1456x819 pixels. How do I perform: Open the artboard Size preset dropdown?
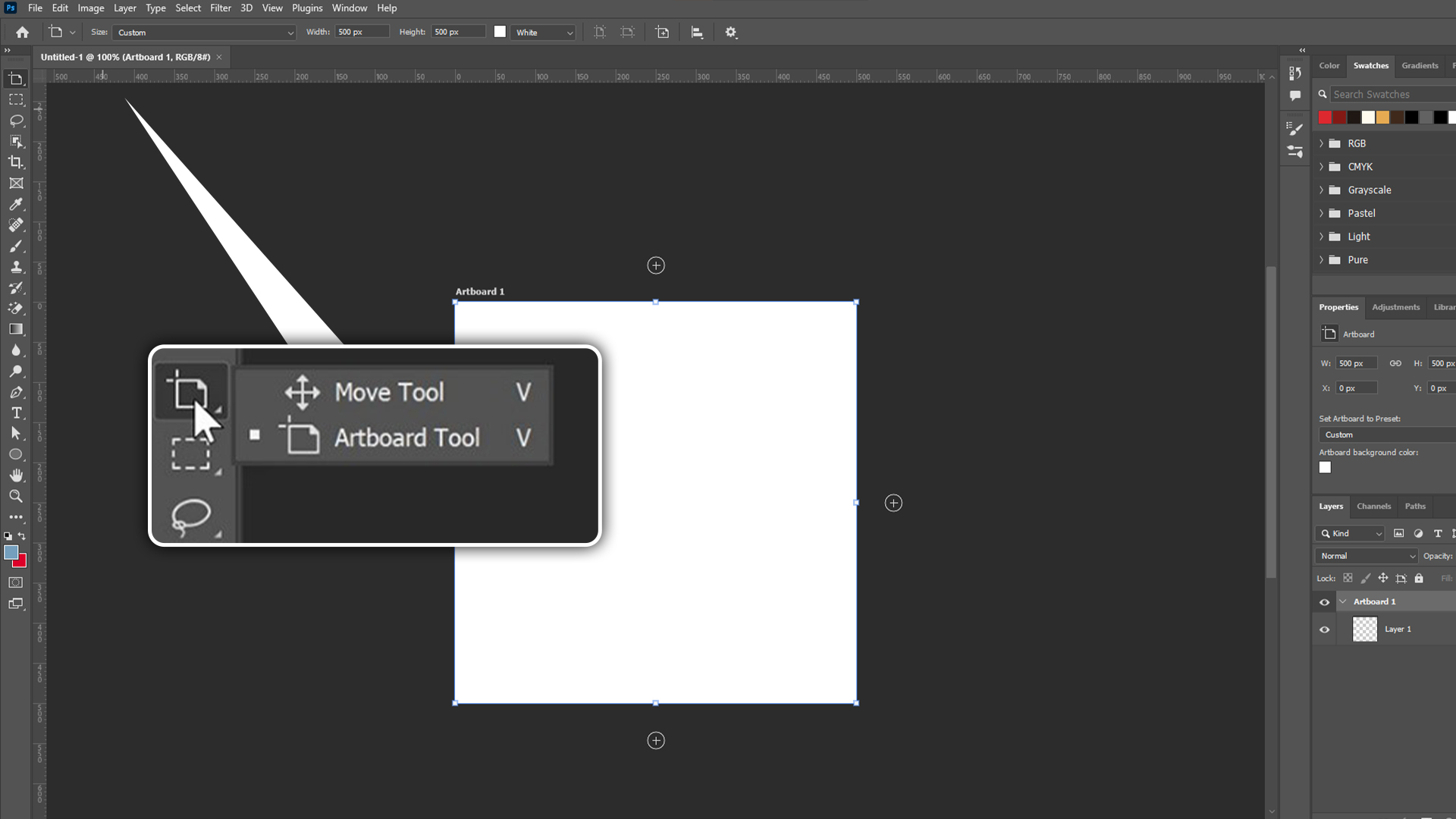click(204, 33)
